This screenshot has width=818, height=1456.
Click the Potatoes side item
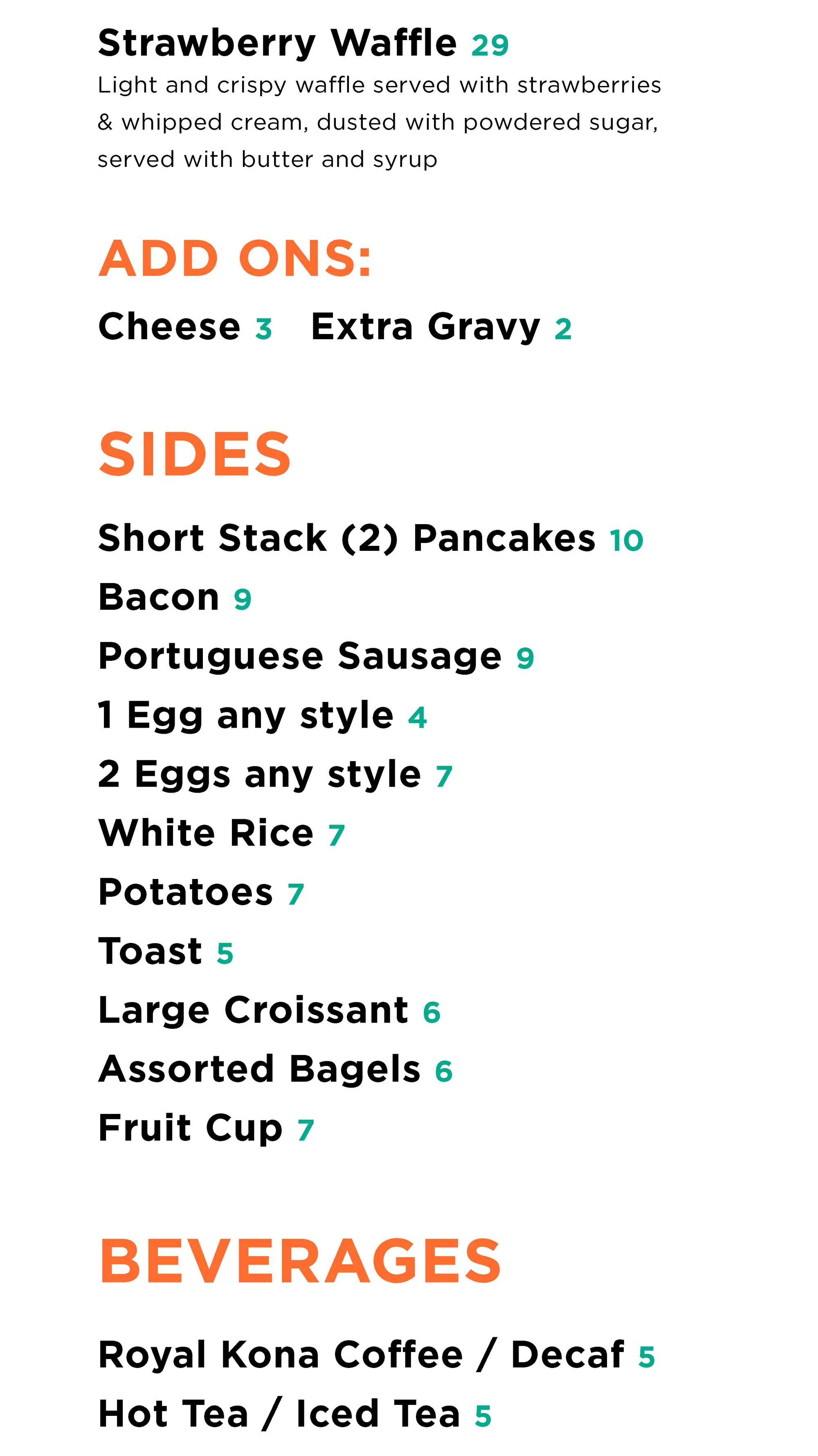[x=185, y=892]
